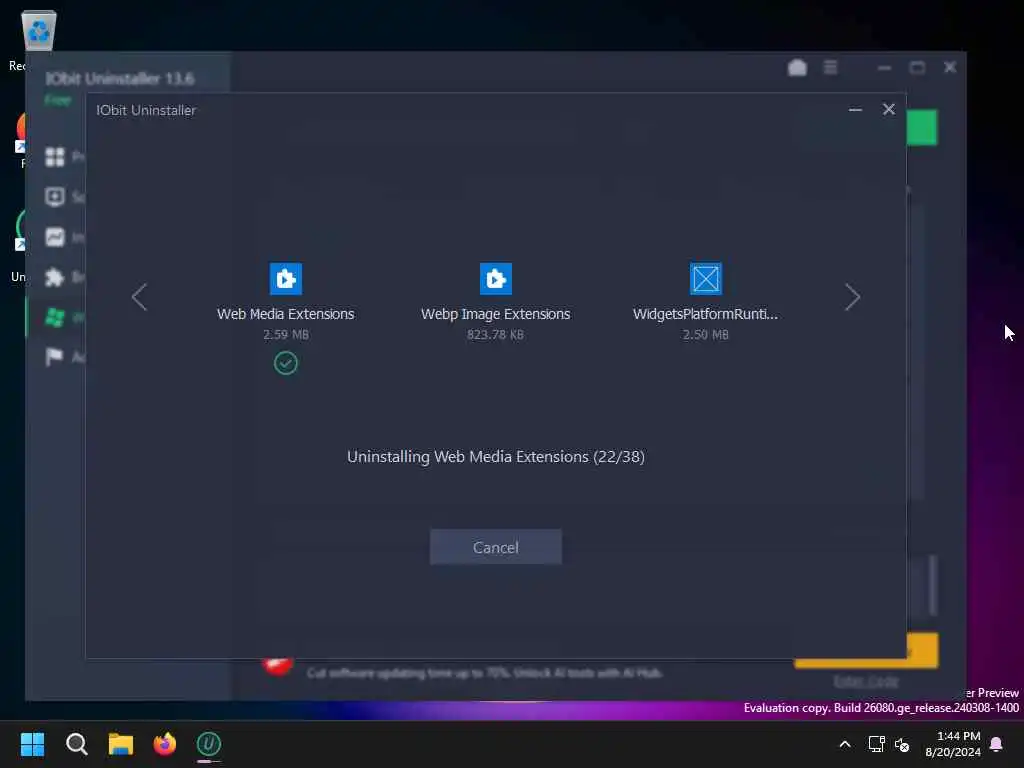Go to previous apps with left arrow
The height and width of the screenshot is (768, 1024).
pyautogui.click(x=139, y=297)
